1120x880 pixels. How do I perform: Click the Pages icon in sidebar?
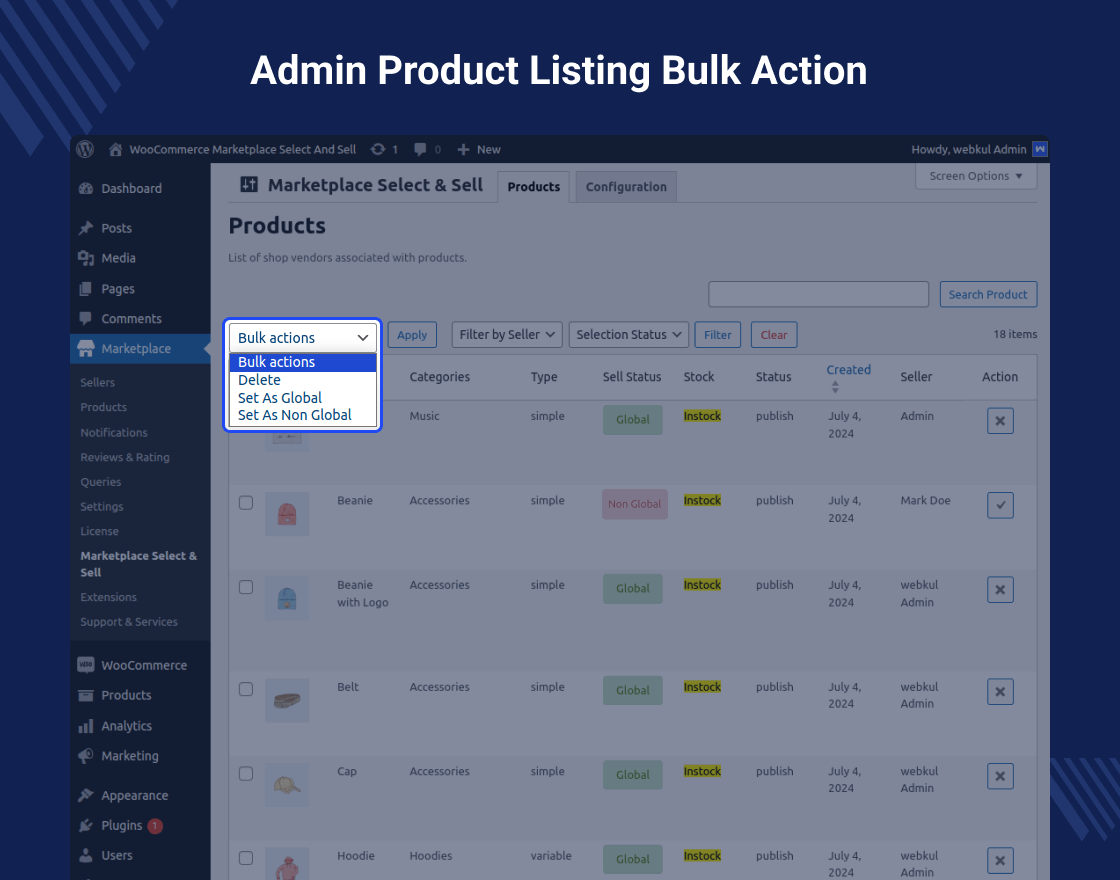click(x=86, y=289)
